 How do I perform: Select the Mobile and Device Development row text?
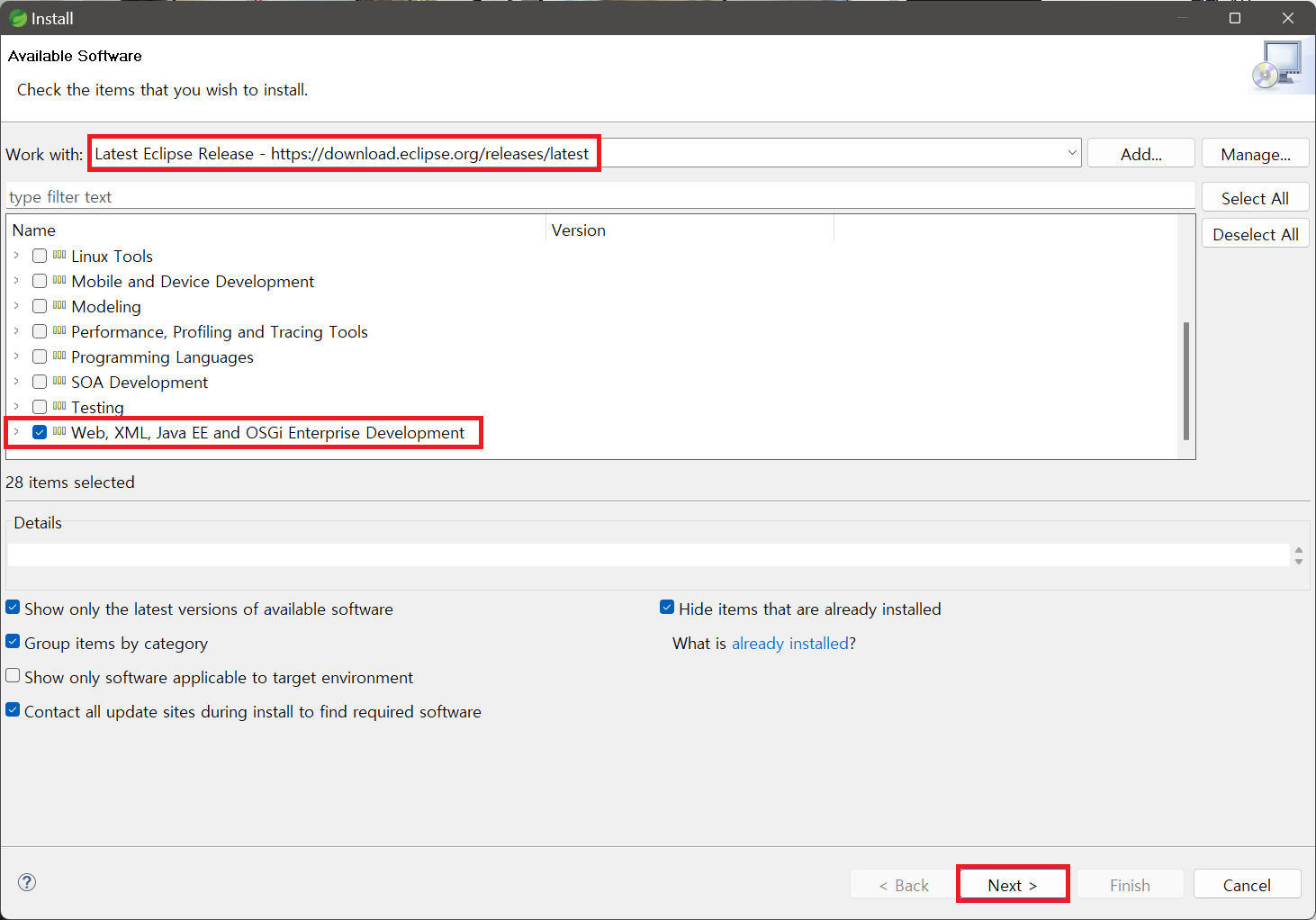coord(193,282)
